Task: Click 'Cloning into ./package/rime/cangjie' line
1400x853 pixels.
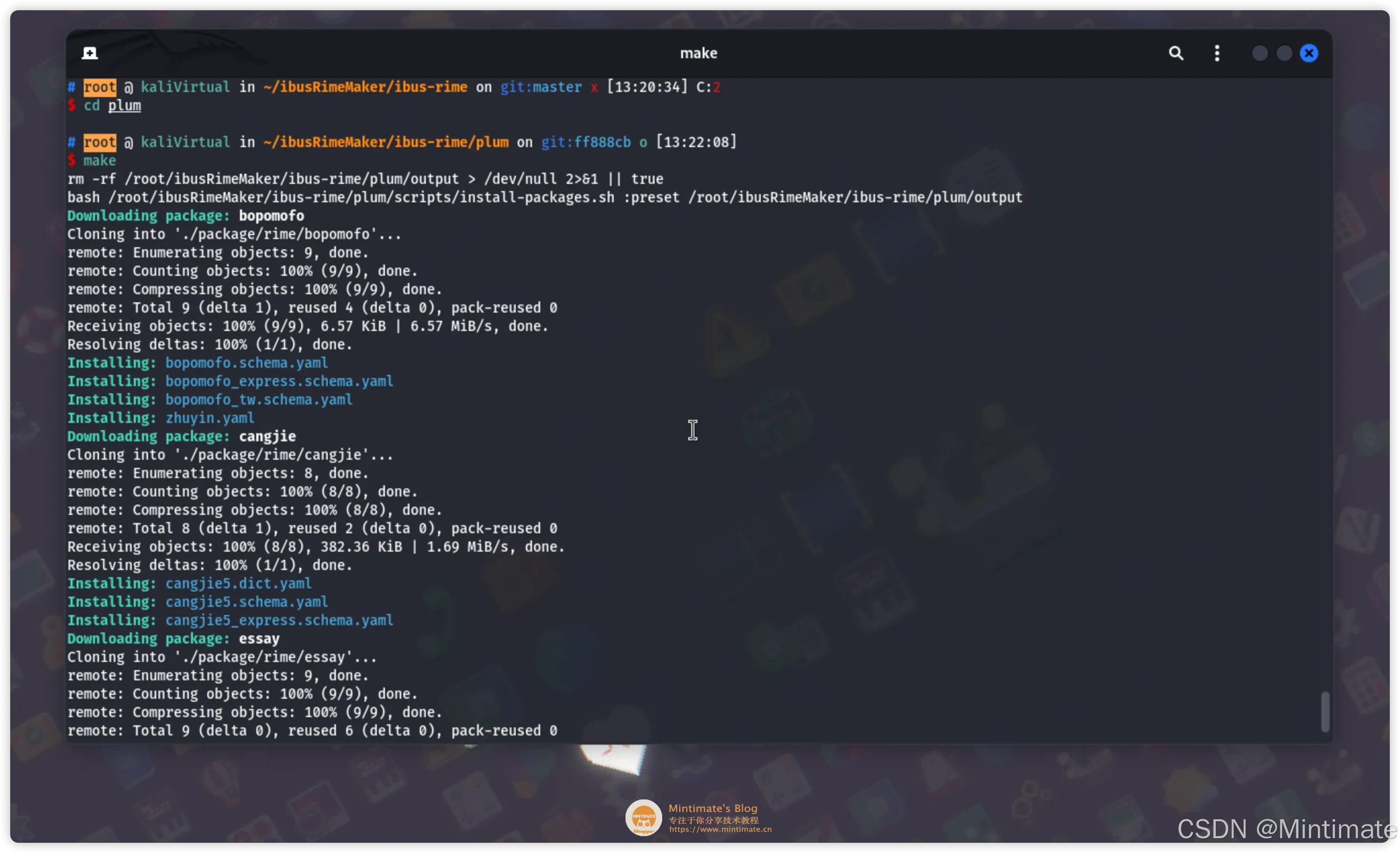Action: click(x=230, y=455)
